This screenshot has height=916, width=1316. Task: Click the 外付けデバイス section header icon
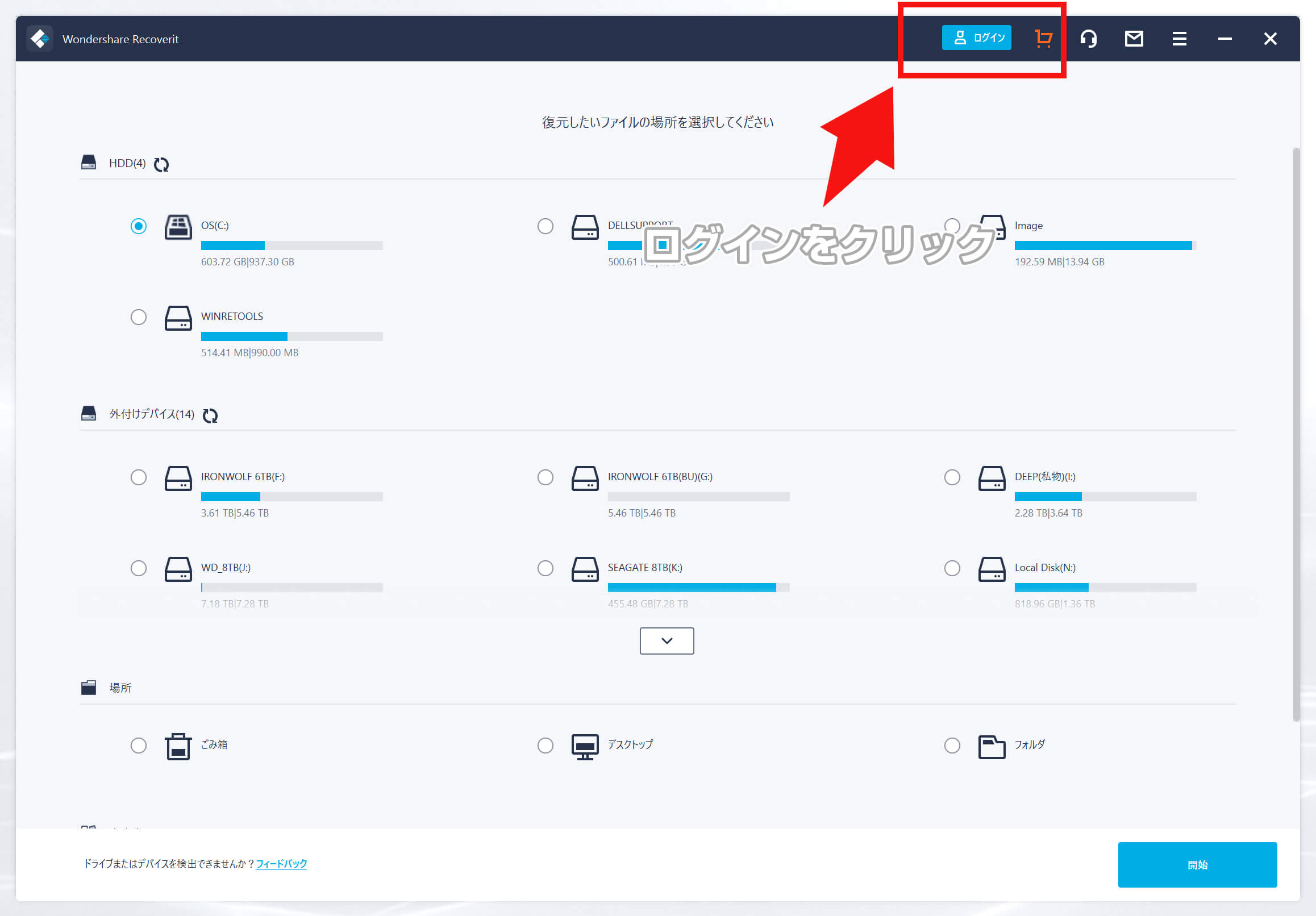tap(89, 414)
